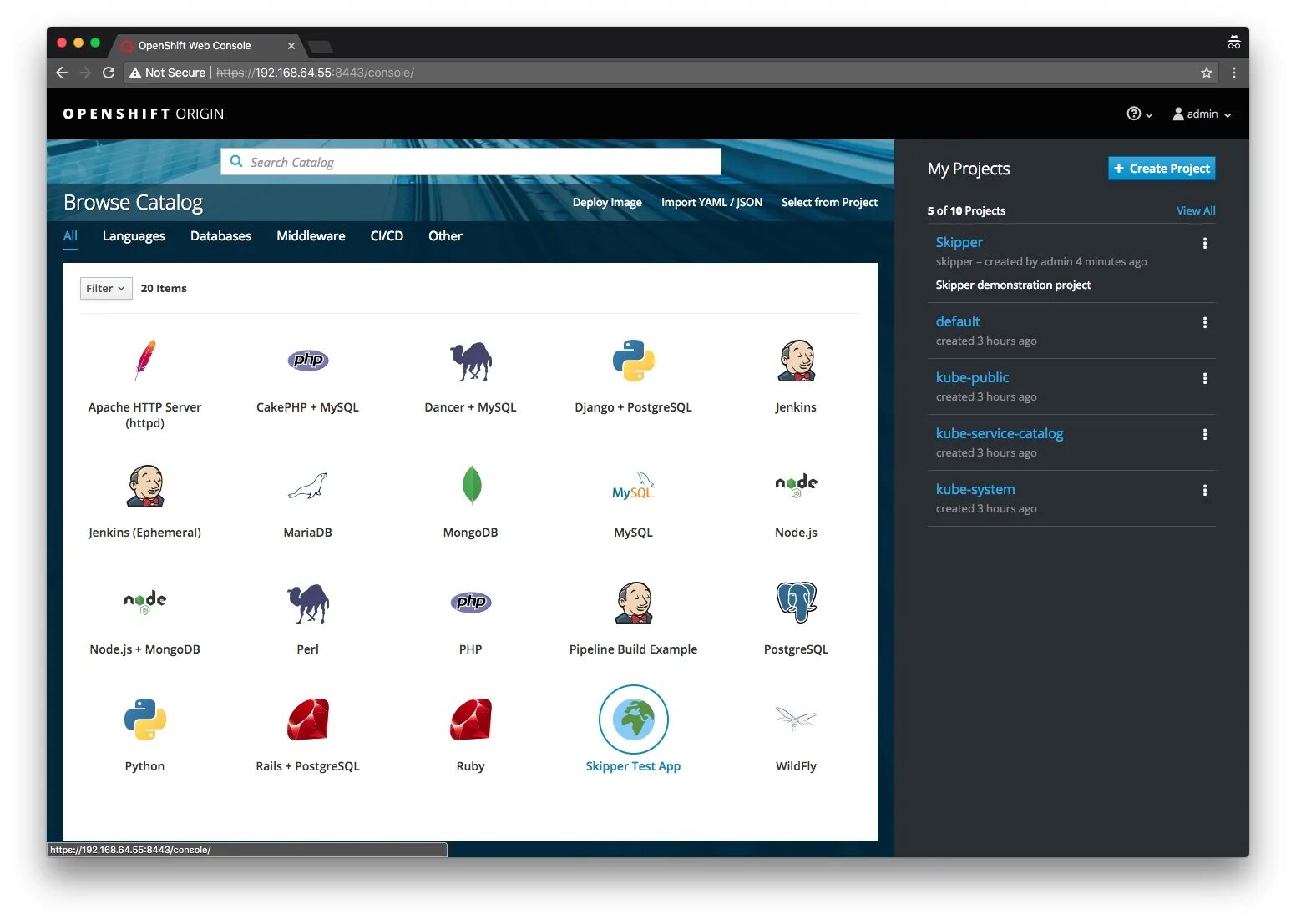
Task: Open the MariaDB seal icon
Action: click(x=308, y=486)
